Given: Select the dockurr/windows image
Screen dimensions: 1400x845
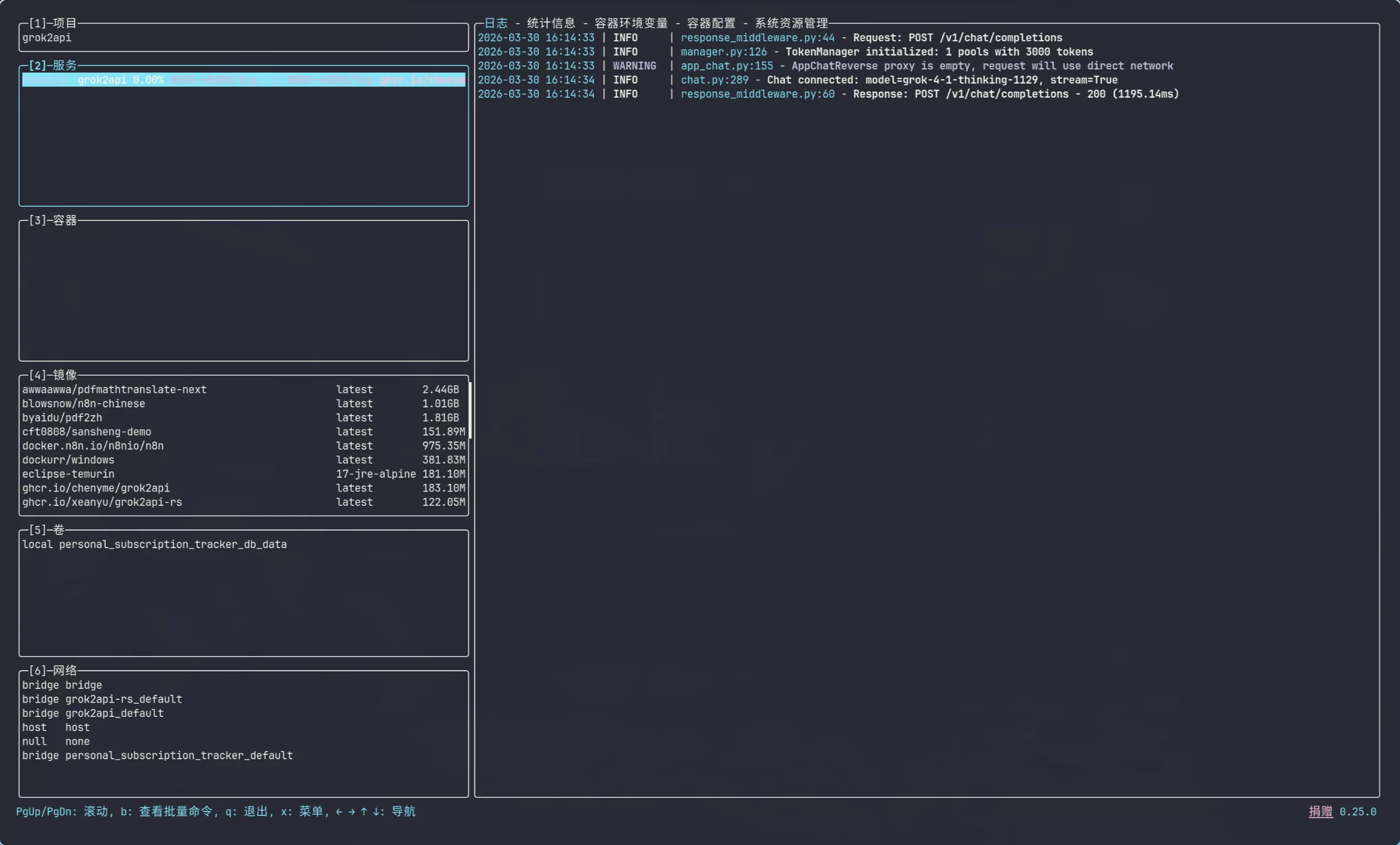Looking at the screenshot, I should point(68,460).
